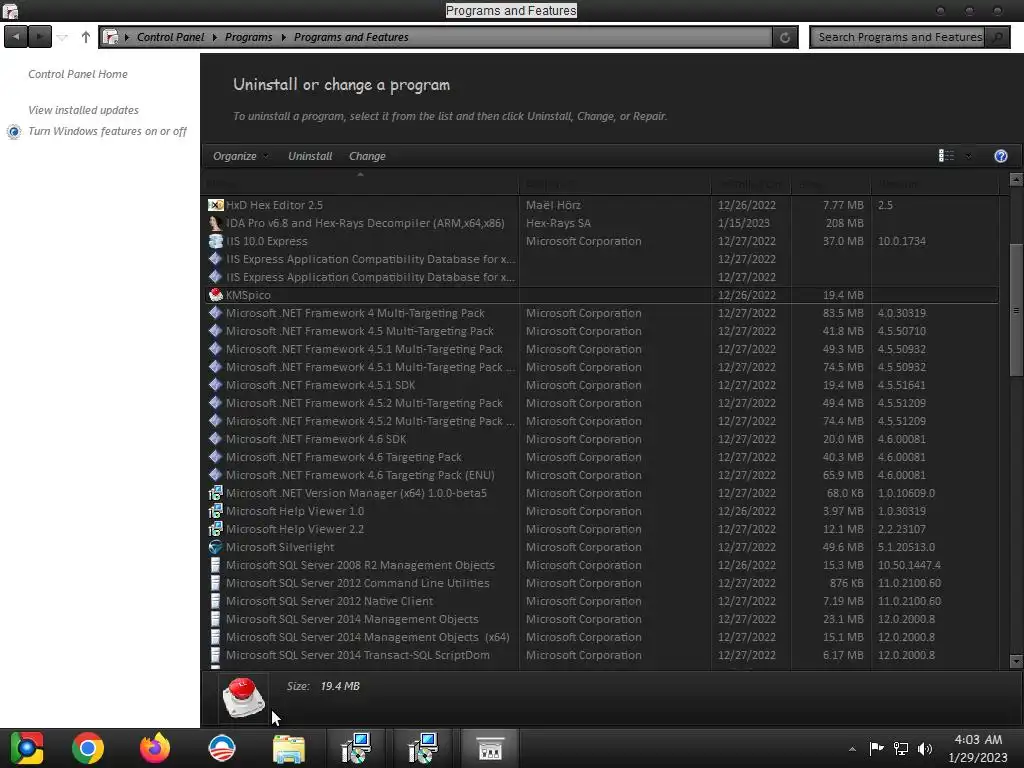Click the Search Programs and Features field
1024x768 pixels.
click(x=899, y=37)
